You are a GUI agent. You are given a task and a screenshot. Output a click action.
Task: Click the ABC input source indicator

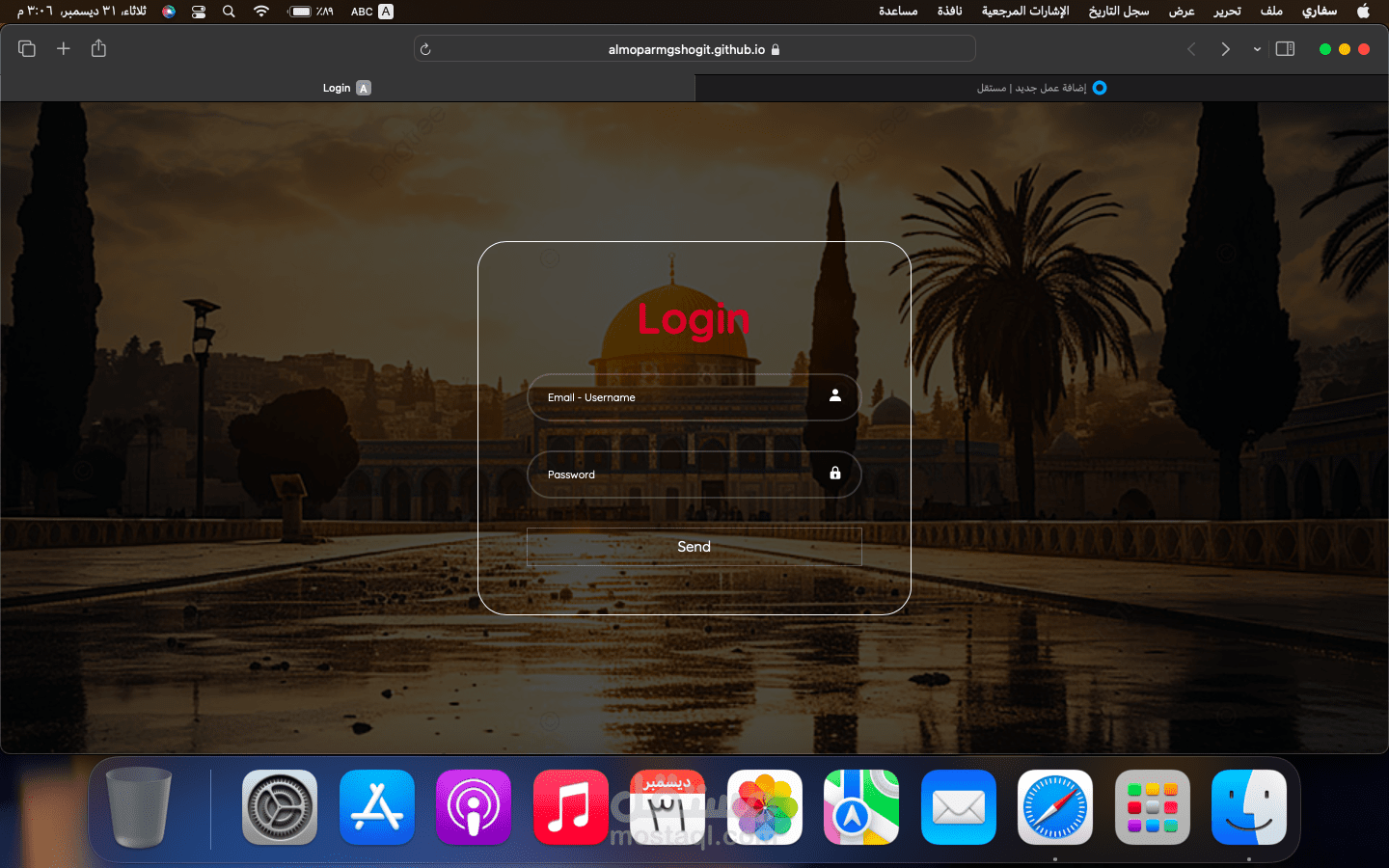372,12
